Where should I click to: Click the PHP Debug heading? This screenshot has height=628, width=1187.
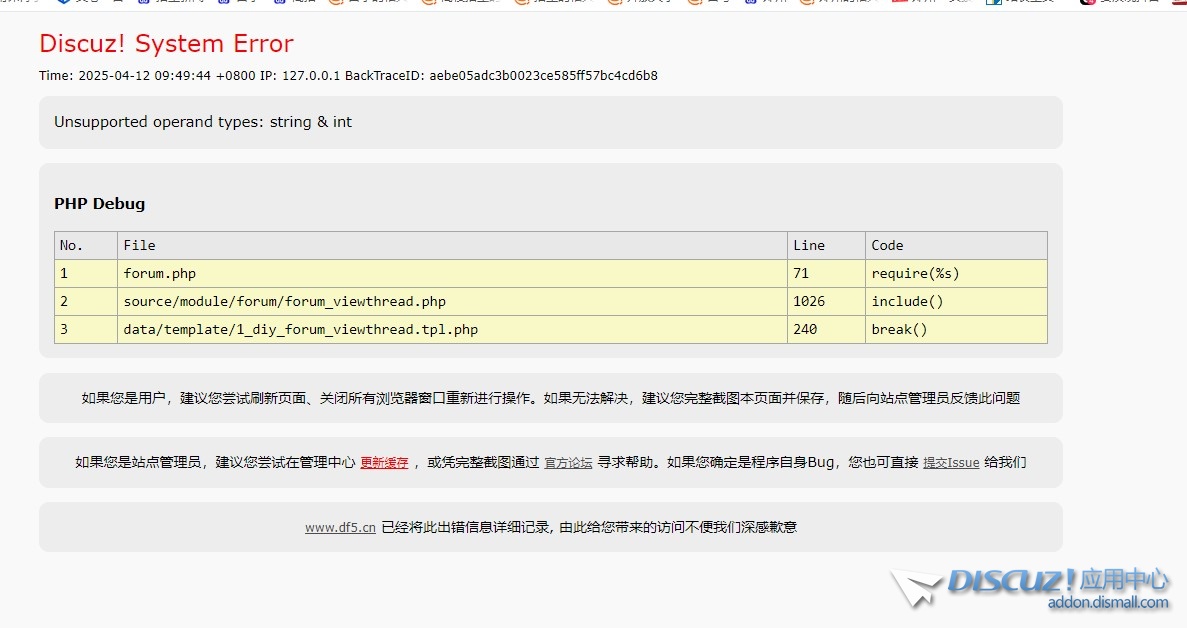point(99,204)
